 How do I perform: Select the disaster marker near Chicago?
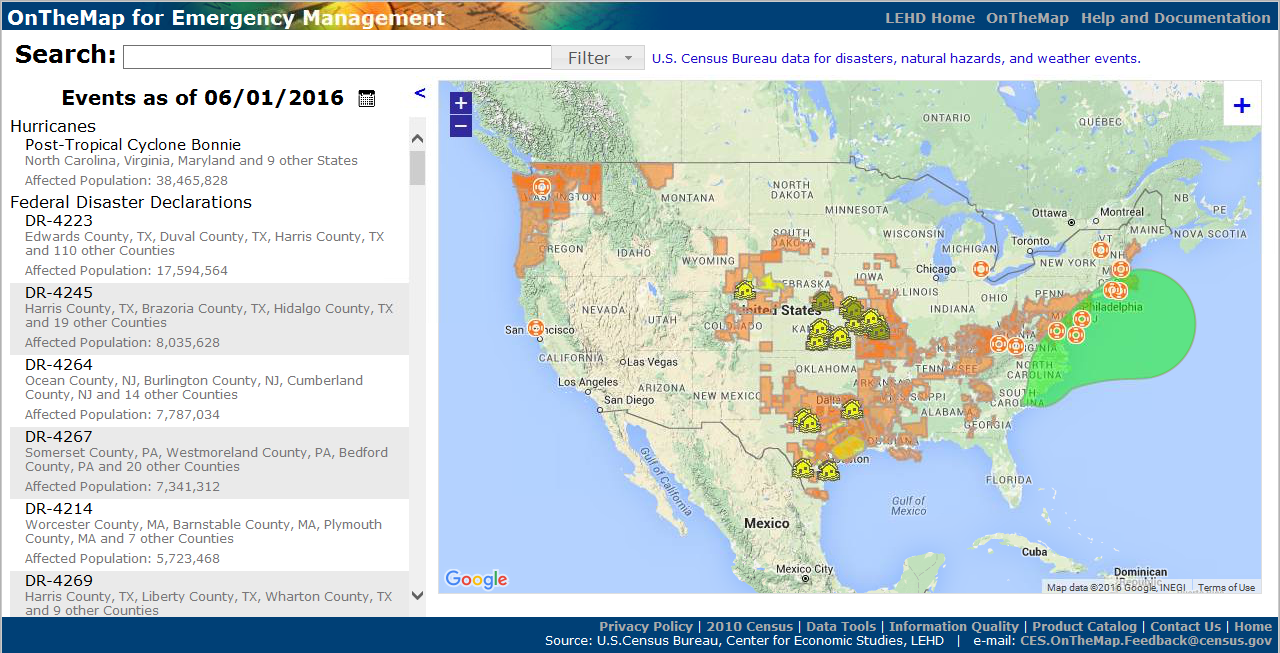pos(980,269)
